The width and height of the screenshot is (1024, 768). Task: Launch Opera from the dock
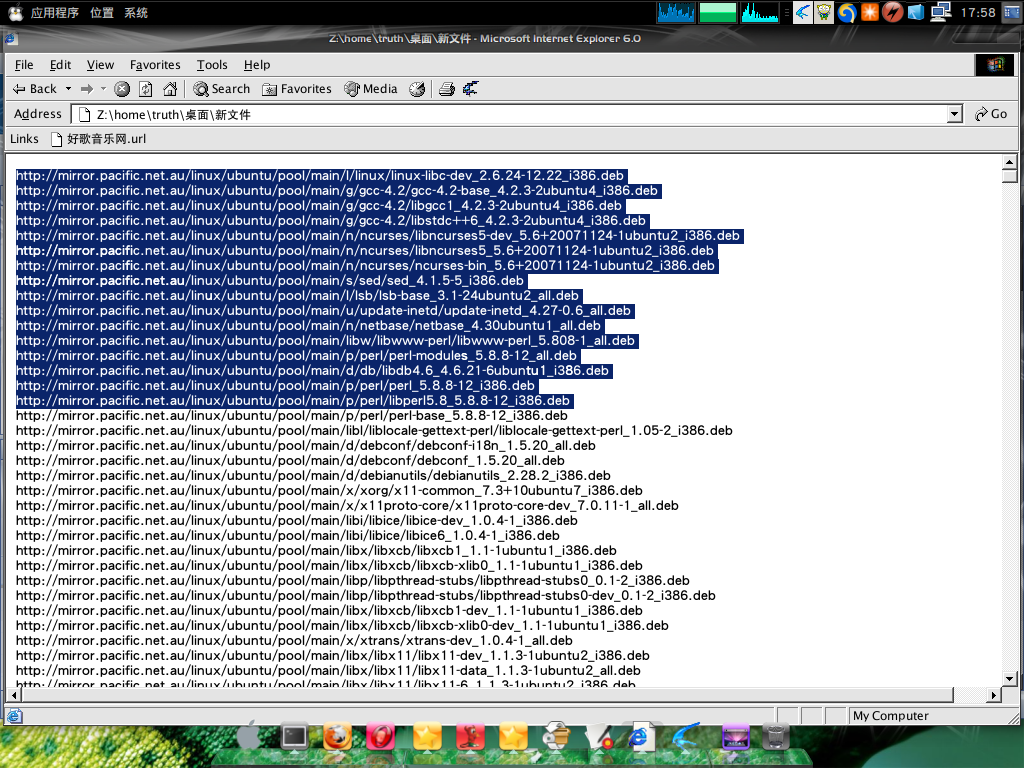coord(381,737)
